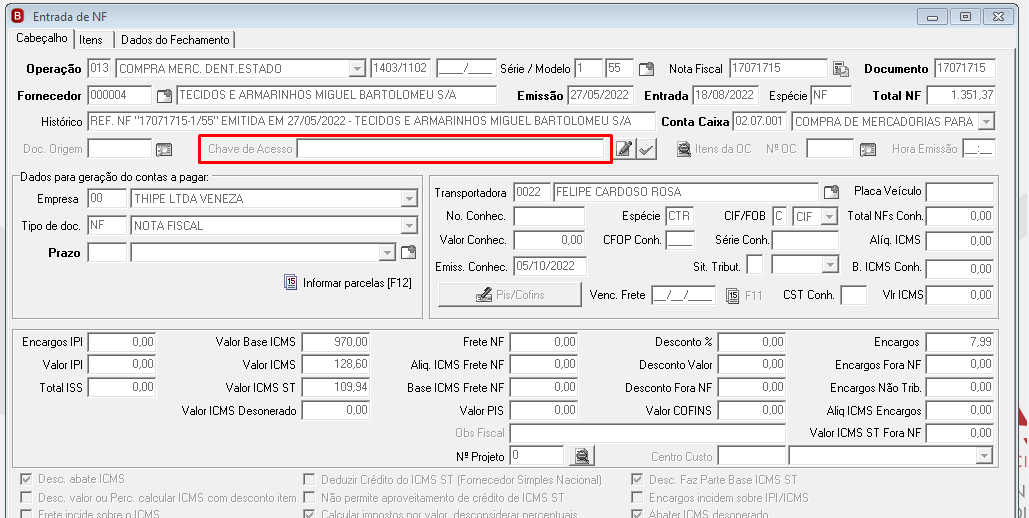Click into Chave de Acesso field
1029x518 pixels.
coord(450,149)
